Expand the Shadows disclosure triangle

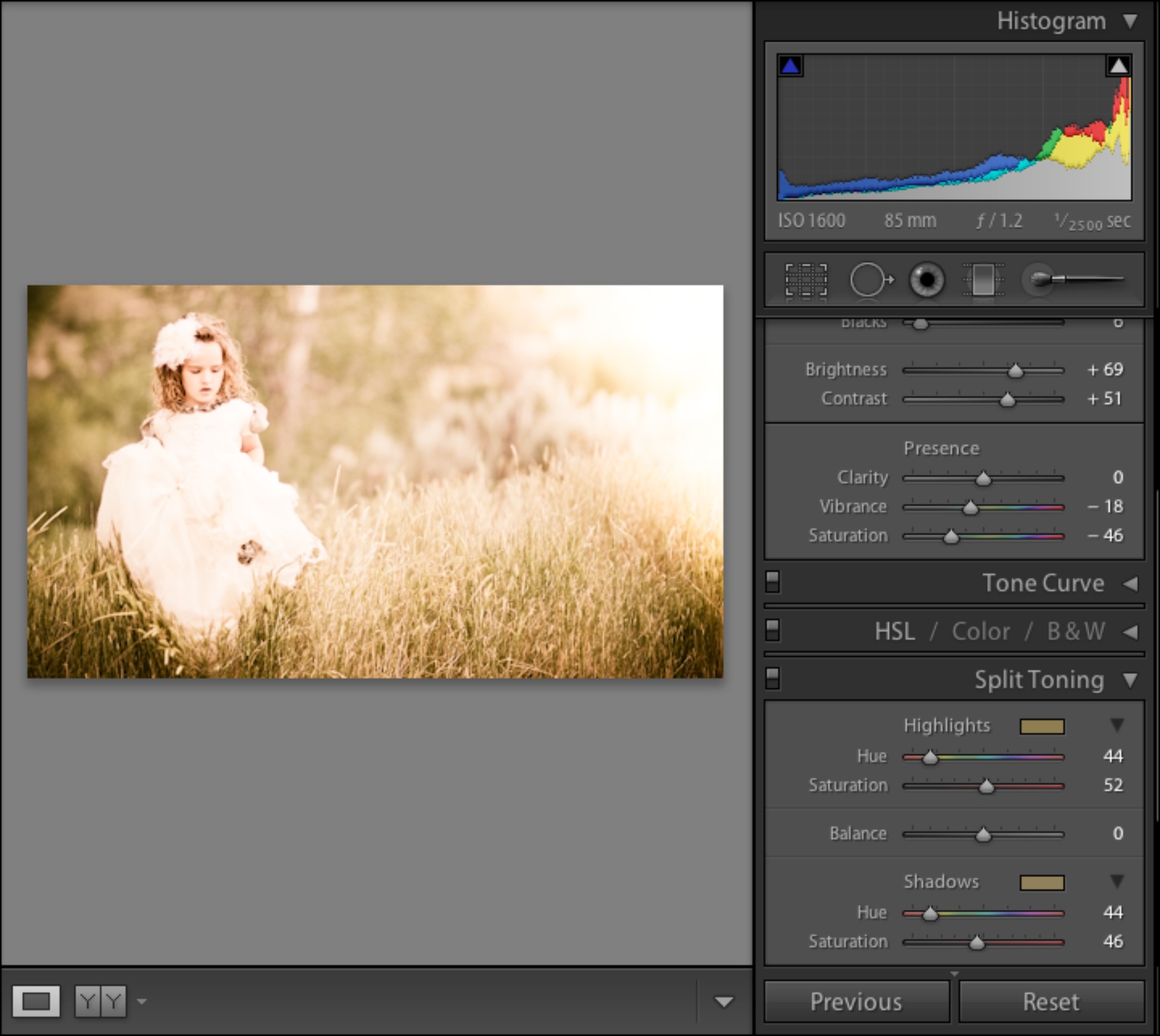pyautogui.click(x=1117, y=881)
